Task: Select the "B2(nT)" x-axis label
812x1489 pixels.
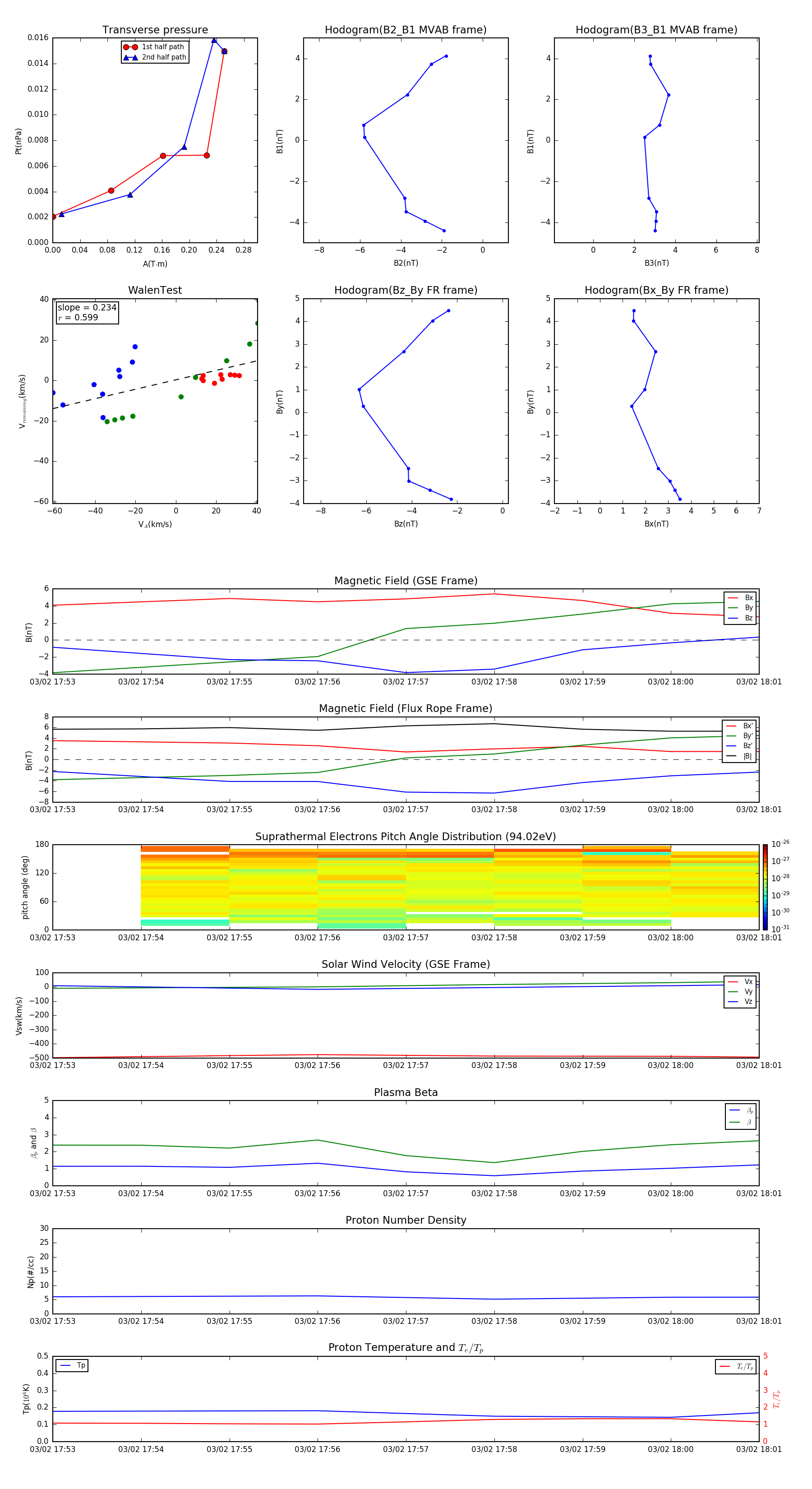Action: coord(406,263)
